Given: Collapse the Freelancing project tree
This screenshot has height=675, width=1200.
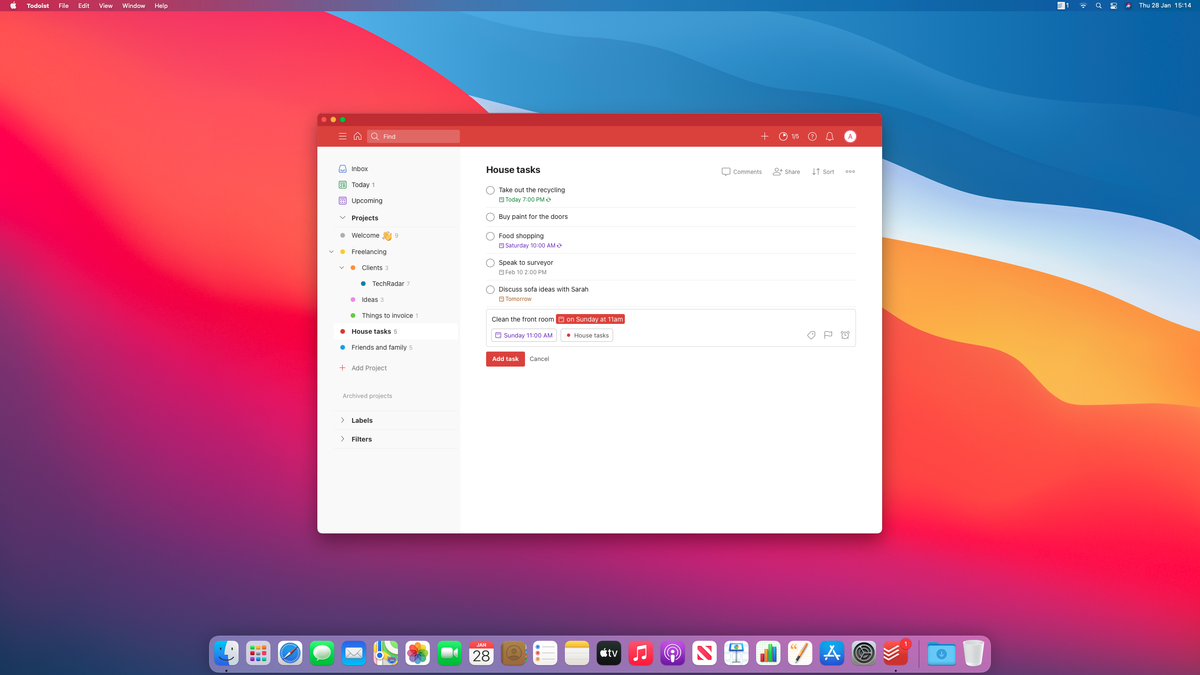Looking at the screenshot, I should [x=331, y=251].
